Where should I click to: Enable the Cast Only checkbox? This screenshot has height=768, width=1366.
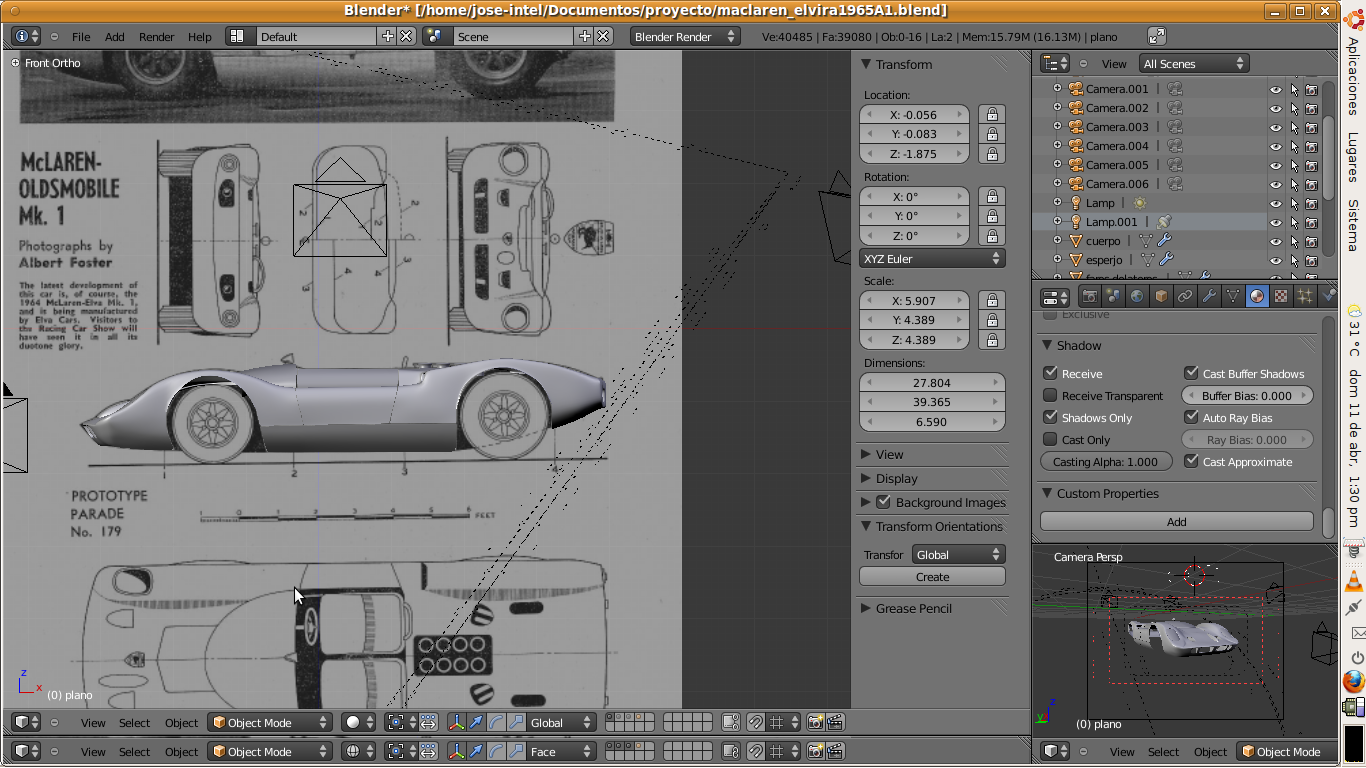[x=1050, y=439]
